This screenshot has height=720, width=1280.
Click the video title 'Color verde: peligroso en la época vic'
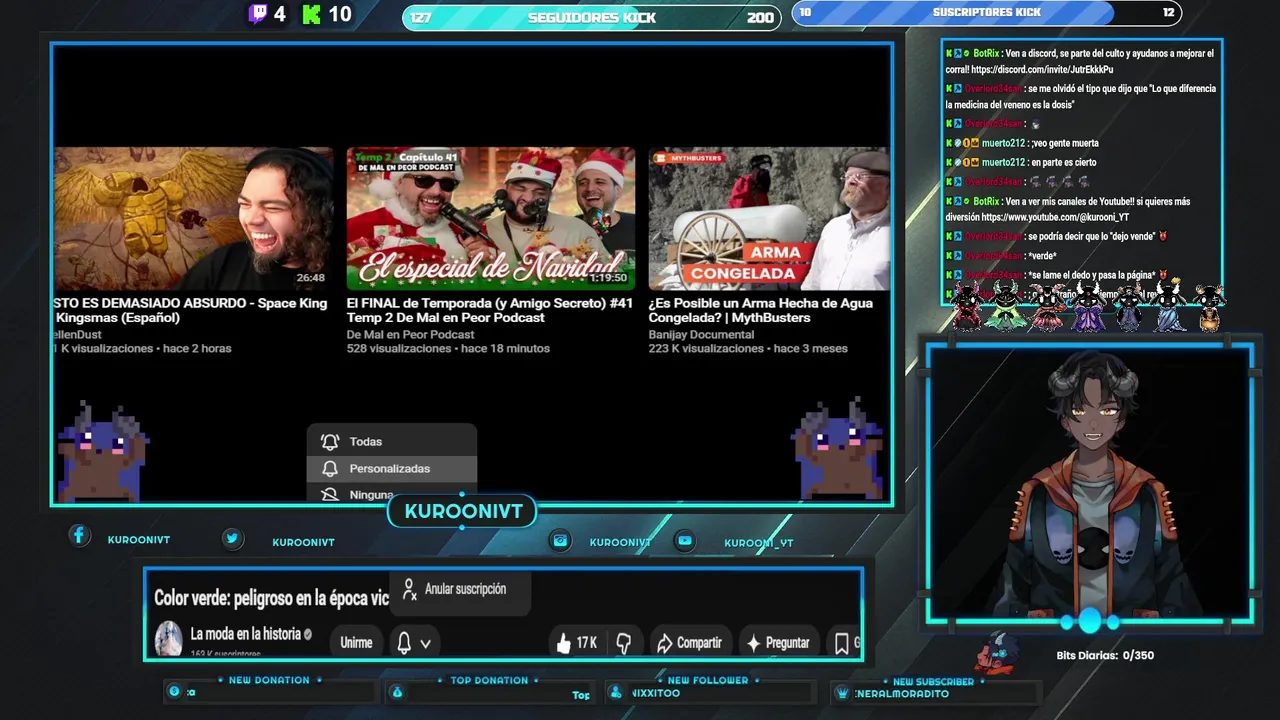click(x=271, y=598)
